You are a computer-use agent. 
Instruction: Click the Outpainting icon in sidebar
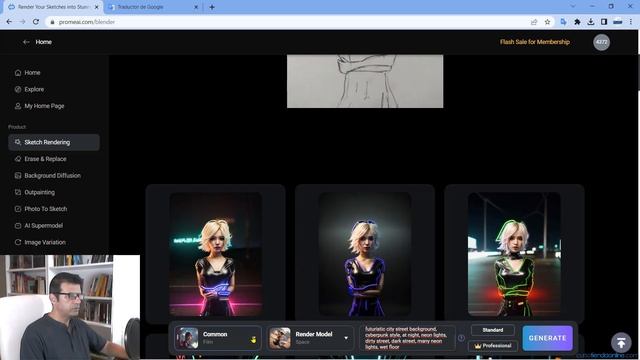[18, 192]
